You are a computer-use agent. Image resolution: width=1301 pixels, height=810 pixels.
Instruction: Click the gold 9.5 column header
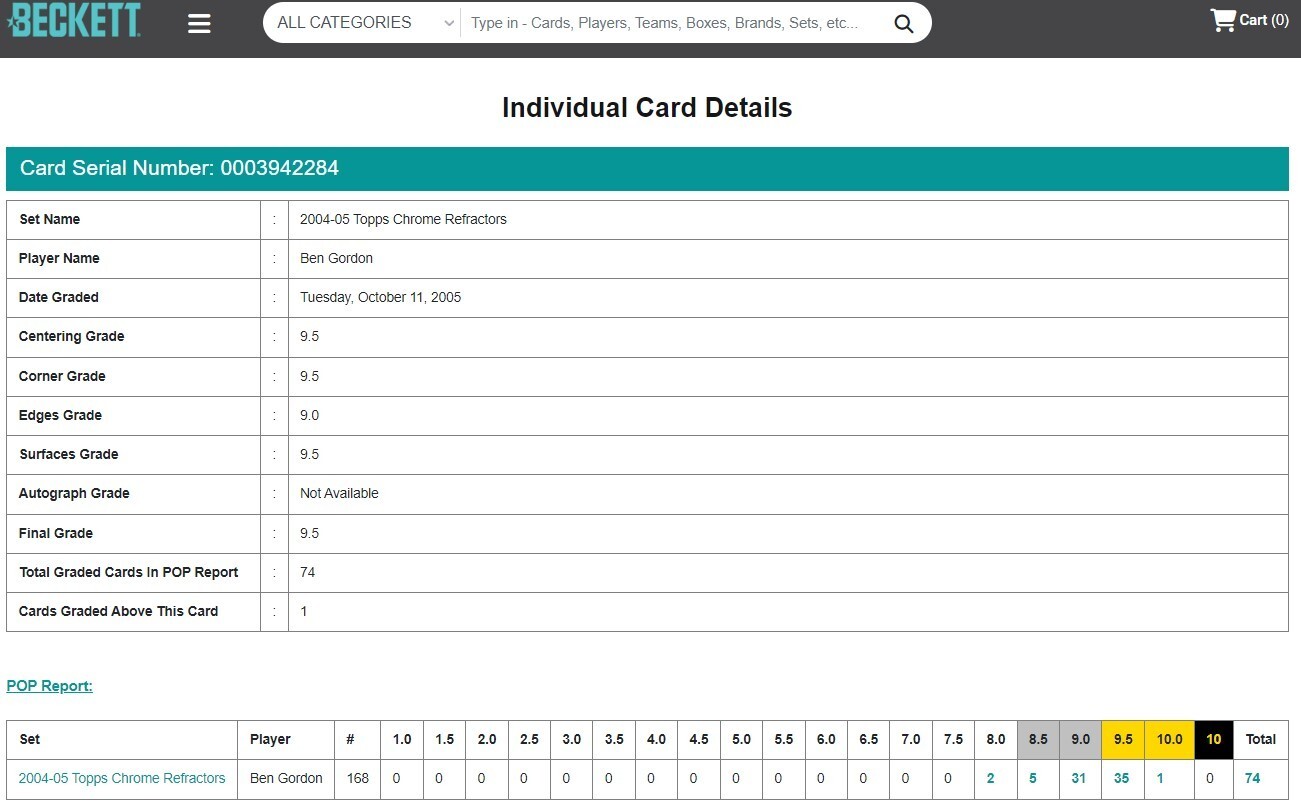pyautogui.click(x=1123, y=739)
